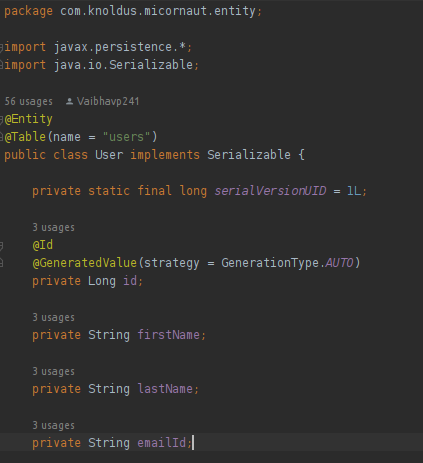Click the package name com.knoldus.micornaut.entity
Viewport: 423px width, 463px height.
coord(158,11)
